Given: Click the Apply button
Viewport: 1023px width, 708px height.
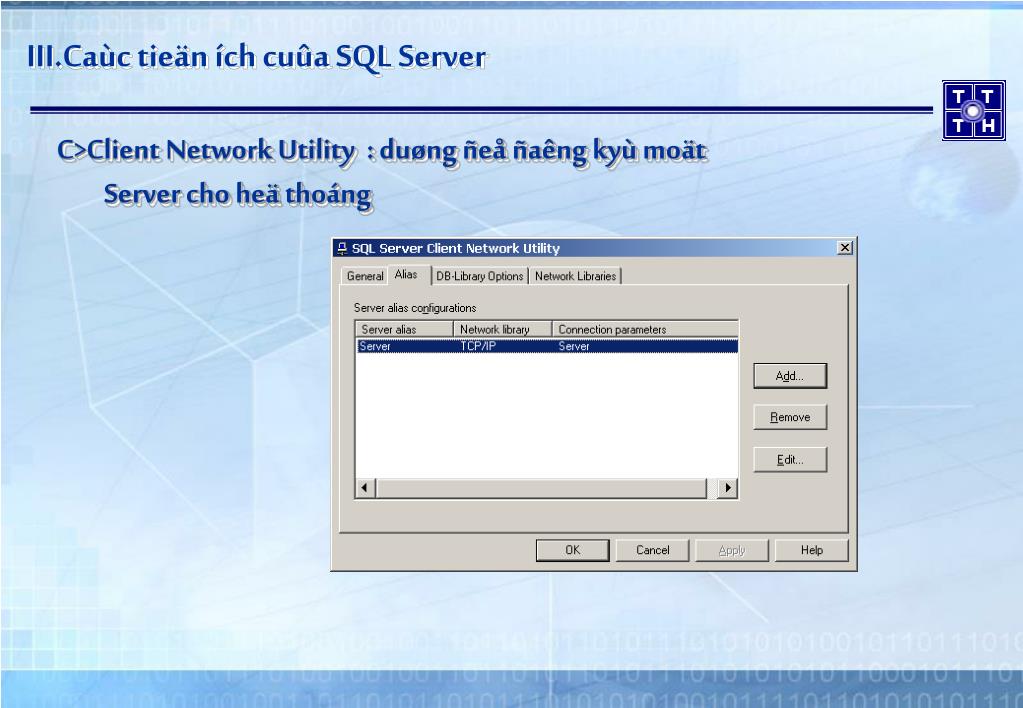Looking at the screenshot, I should [732, 550].
